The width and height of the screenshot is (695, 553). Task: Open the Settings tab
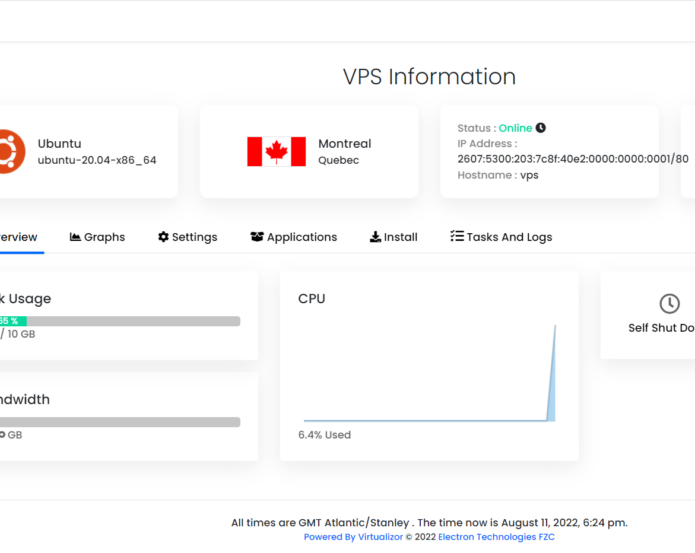pyautogui.click(x=188, y=237)
